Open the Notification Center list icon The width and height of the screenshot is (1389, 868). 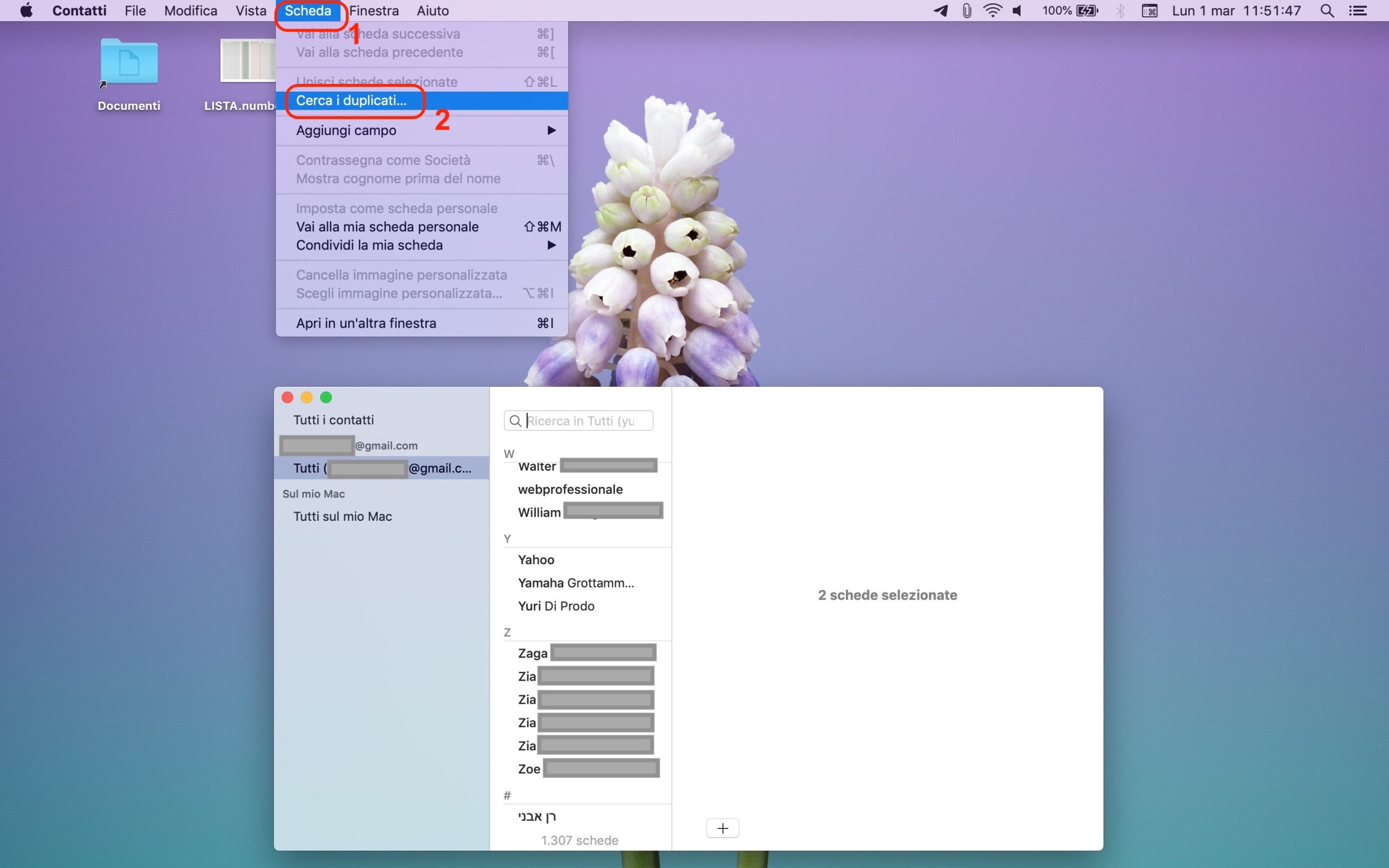pyautogui.click(x=1358, y=10)
